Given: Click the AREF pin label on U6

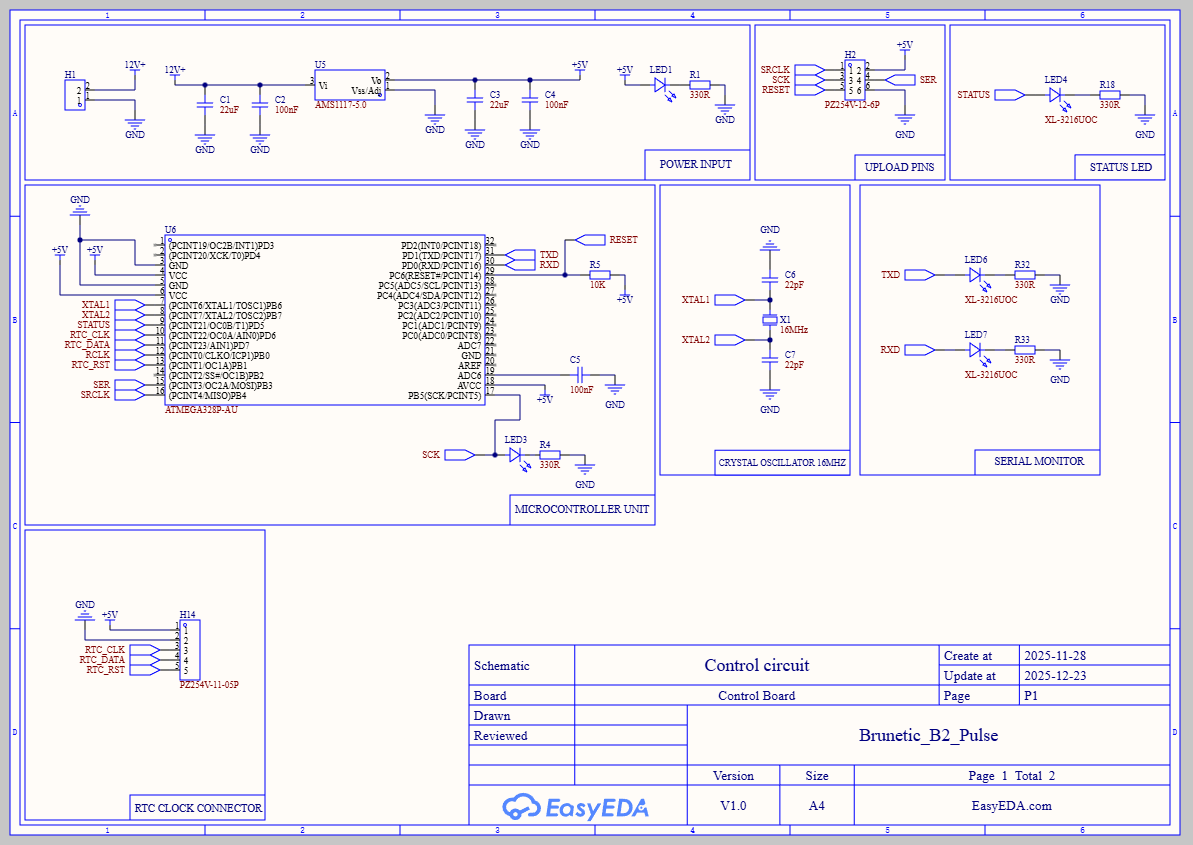Looking at the screenshot, I should (469, 366).
